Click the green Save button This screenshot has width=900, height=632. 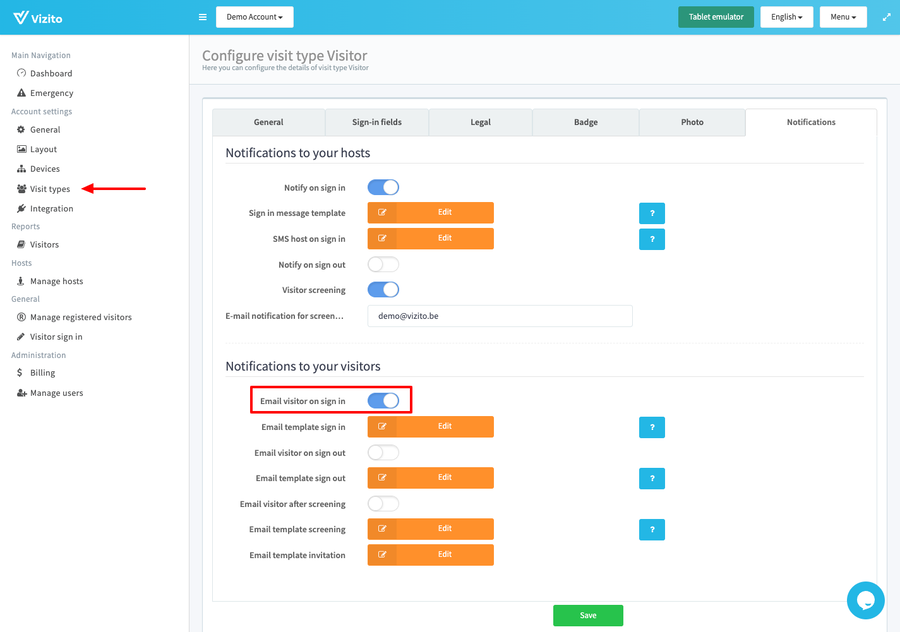pos(588,615)
